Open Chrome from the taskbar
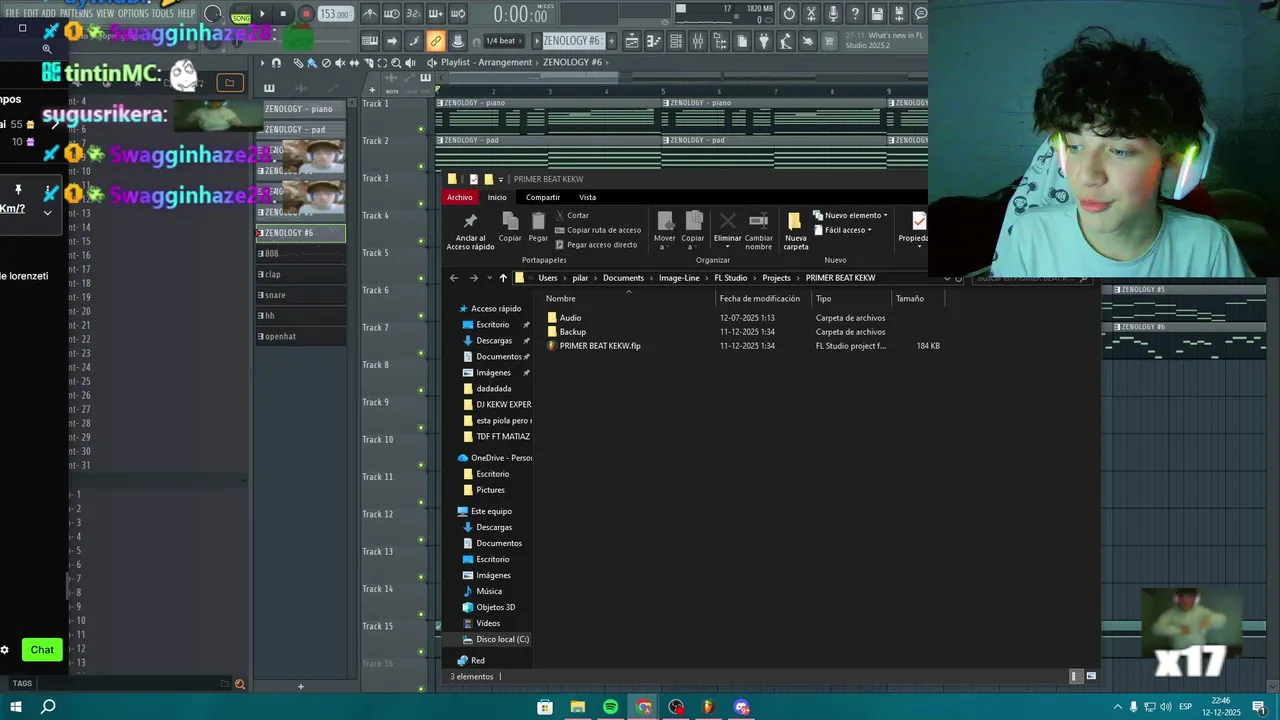The height and width of the screenshot is (720, 1280). click(643, 707)
